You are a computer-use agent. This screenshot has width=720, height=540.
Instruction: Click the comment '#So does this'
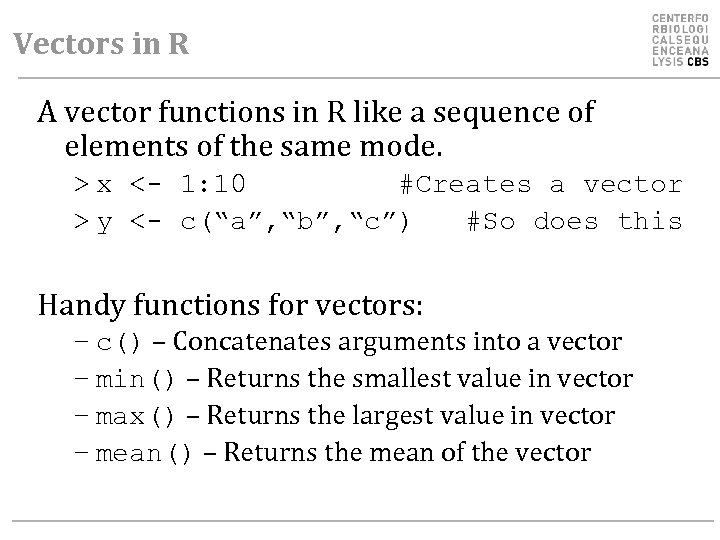[575, 221]
